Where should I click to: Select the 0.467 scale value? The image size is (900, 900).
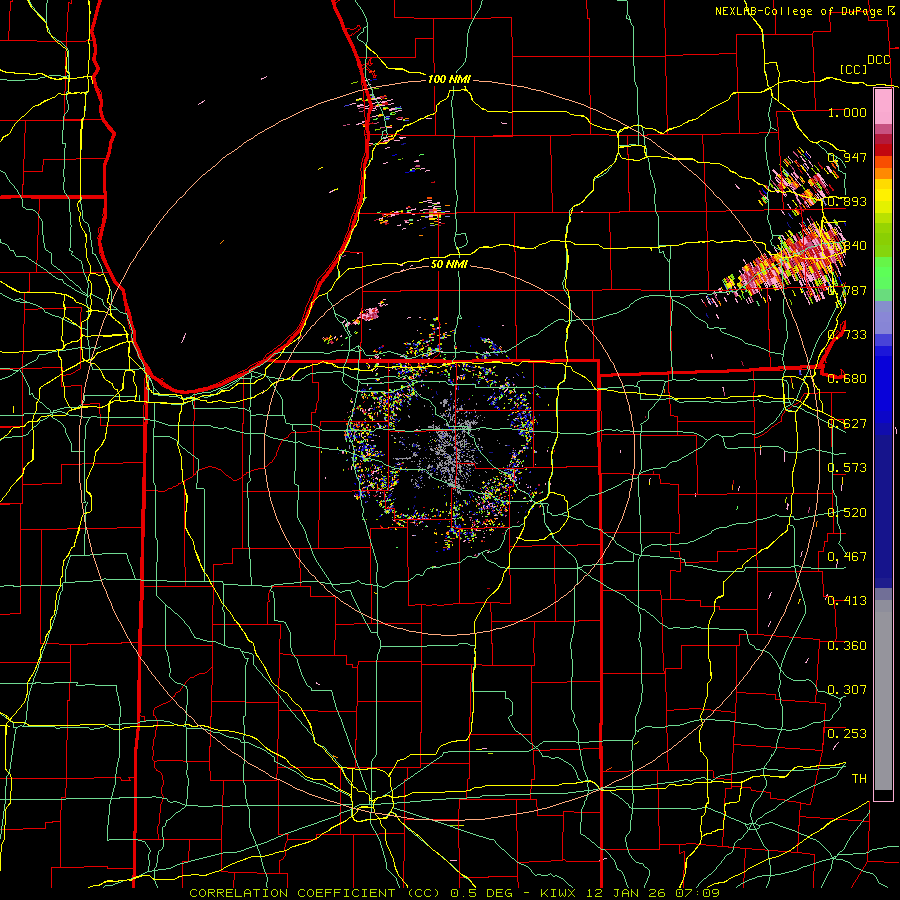(x=847, y=557)
